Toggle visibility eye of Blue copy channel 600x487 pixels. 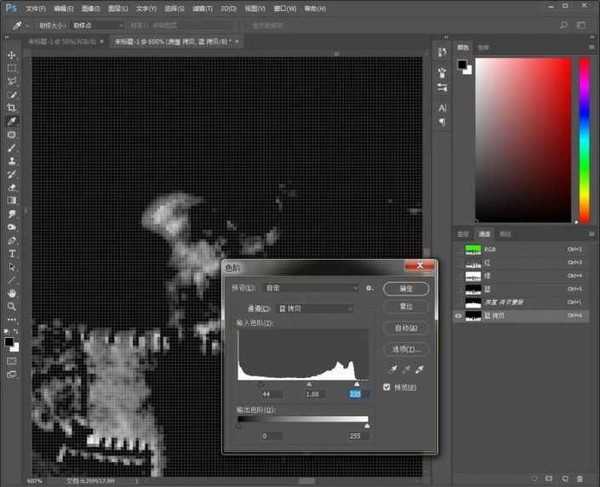click(459, 314)
